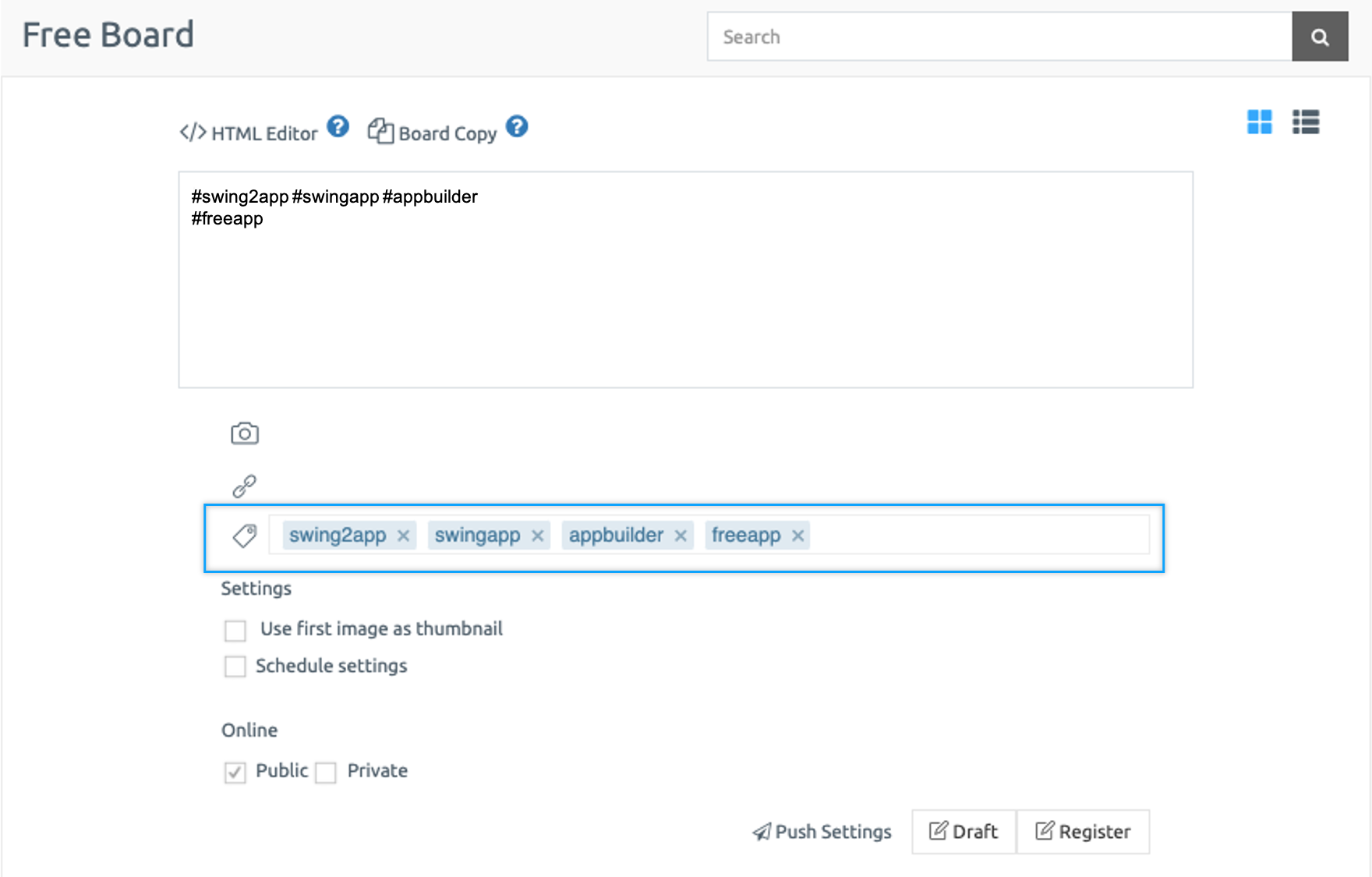Image resolution: width=1372 pixels, height=877 pixels.
Task: Click the tag icon
Action: (x=245, y=536)
